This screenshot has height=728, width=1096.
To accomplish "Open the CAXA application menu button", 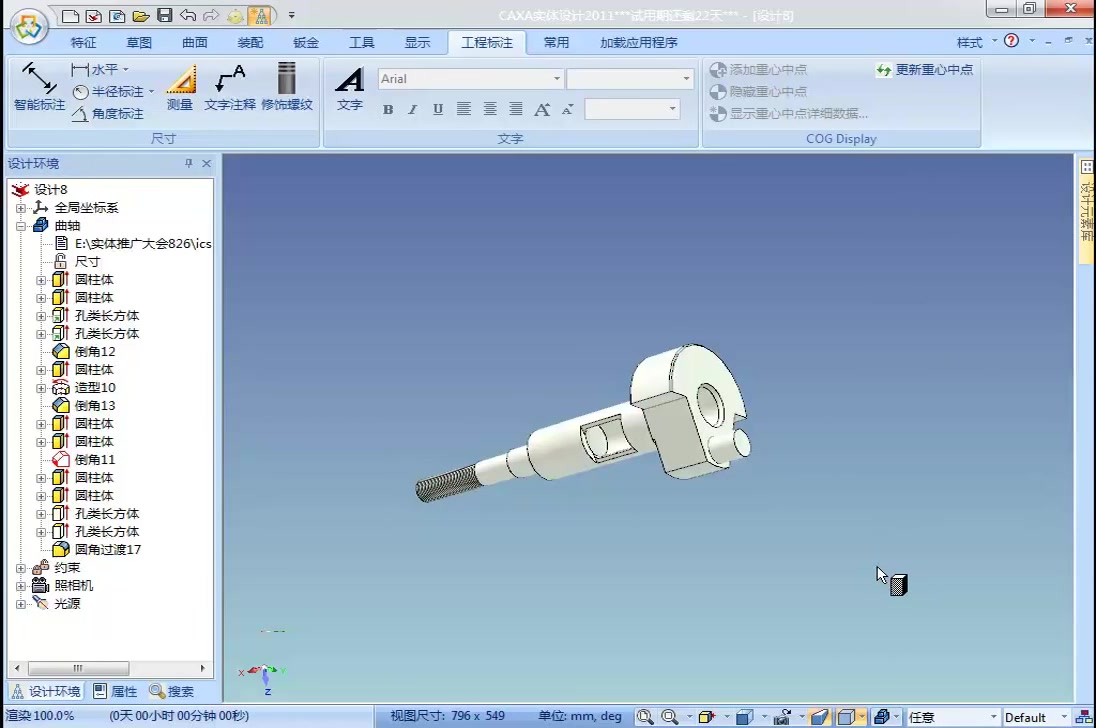I will [x=29, y=27].
